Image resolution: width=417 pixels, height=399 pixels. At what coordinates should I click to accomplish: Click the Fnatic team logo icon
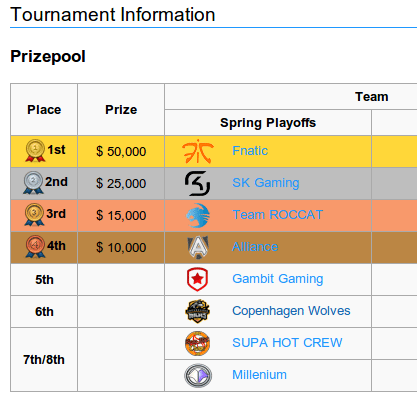click(x=198, y=151)
